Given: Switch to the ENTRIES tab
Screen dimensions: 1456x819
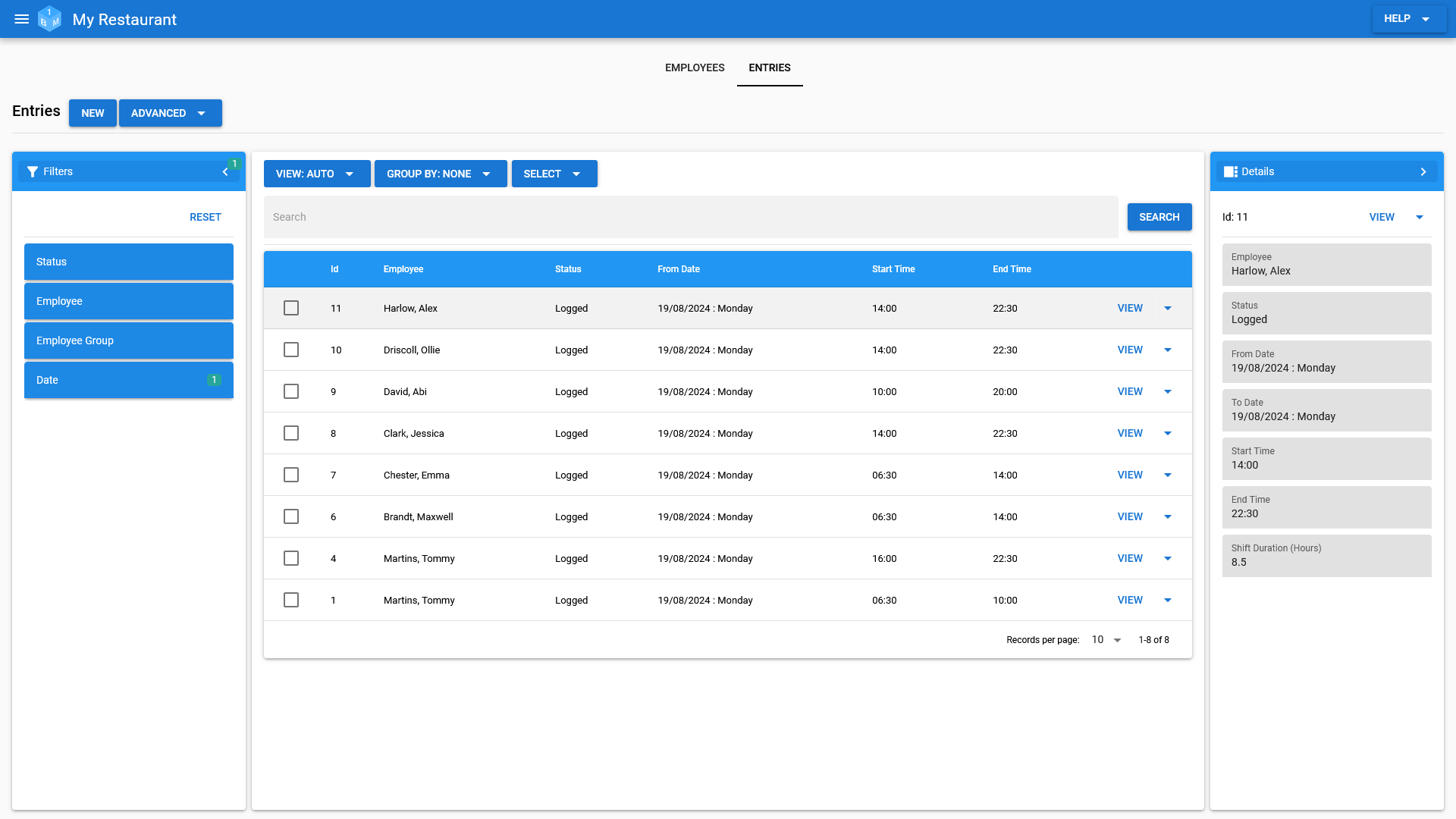Looking at the screenshot, I should pyautogui.click(x=770, y=67).
